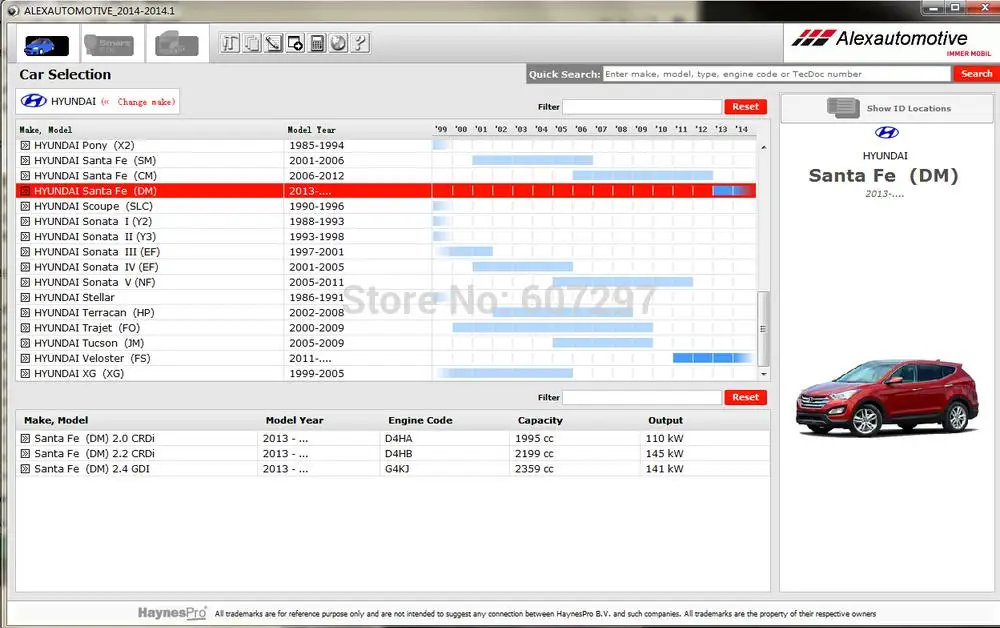Click the Output column header
Viewport: 1000px width, 628px height.
click(x=665, y=420)
